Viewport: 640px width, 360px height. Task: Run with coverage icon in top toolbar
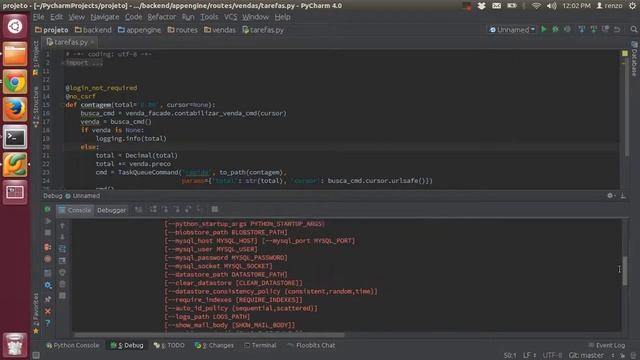pyautogui.click(x=567, y=29)
